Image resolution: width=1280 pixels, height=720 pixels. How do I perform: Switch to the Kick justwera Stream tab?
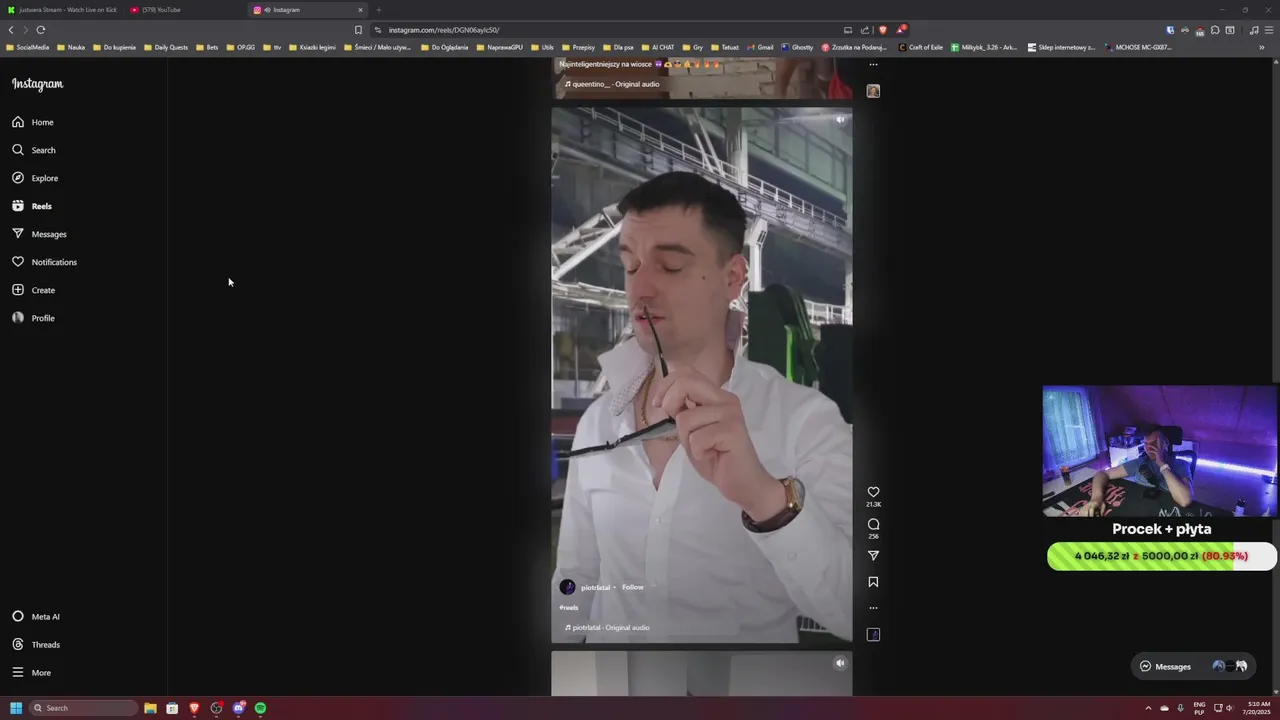(62, 10)
